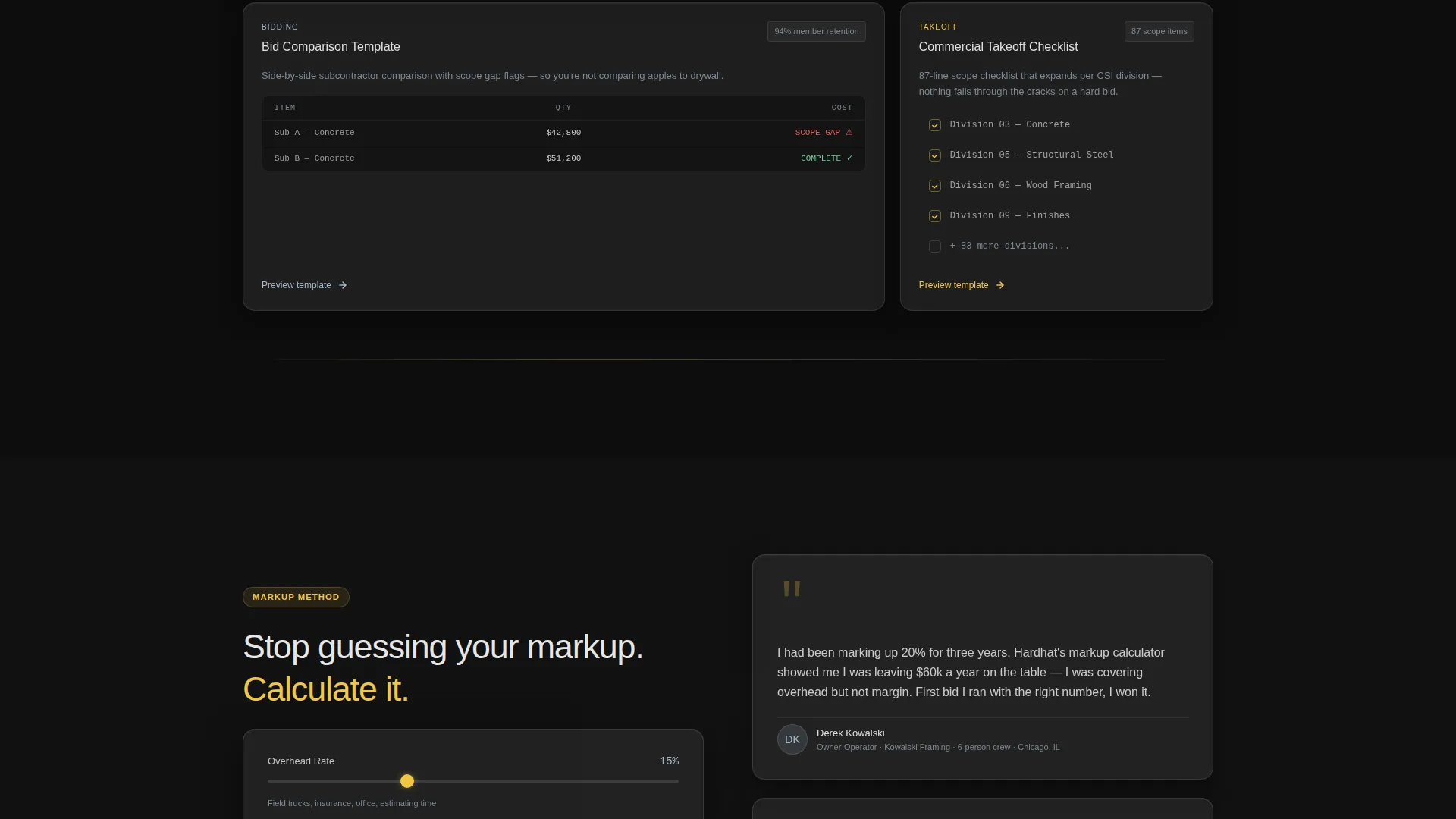Click the Stop guessing your markup heading
1456x819 pixels.
(x=443, y=647)
